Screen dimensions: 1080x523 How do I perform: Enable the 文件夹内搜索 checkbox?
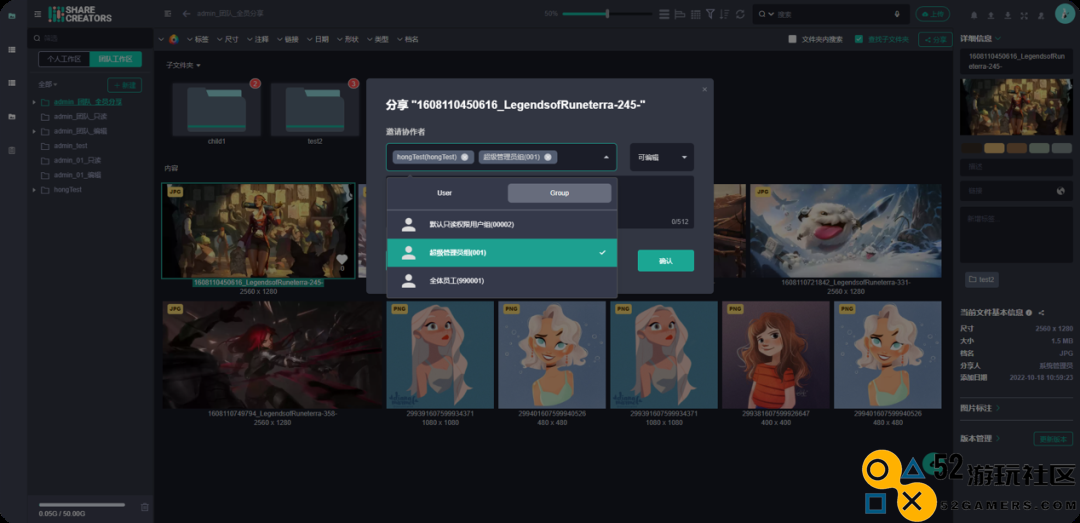coord(792,39)
